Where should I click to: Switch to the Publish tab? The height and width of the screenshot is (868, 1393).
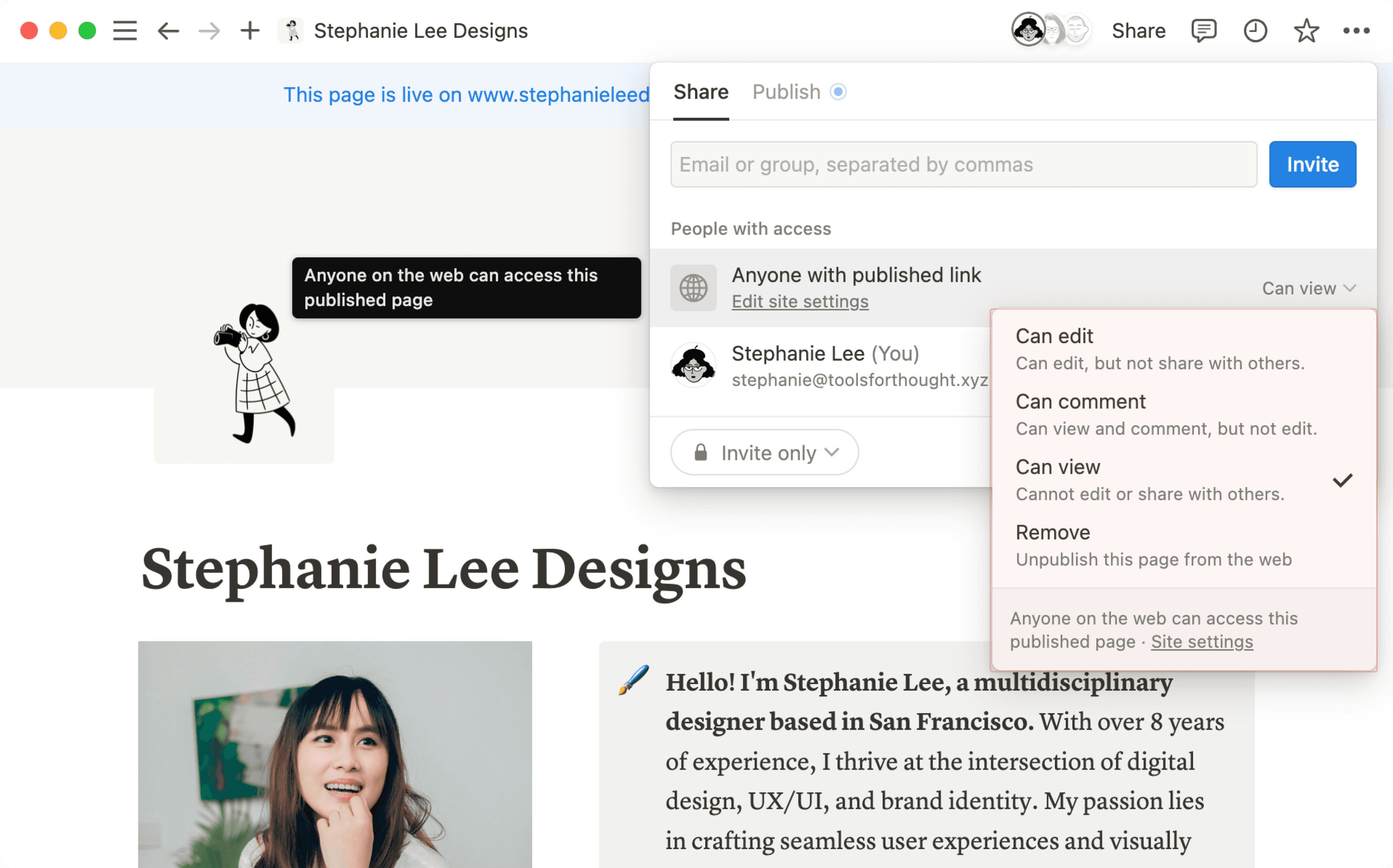click(786, 92)
